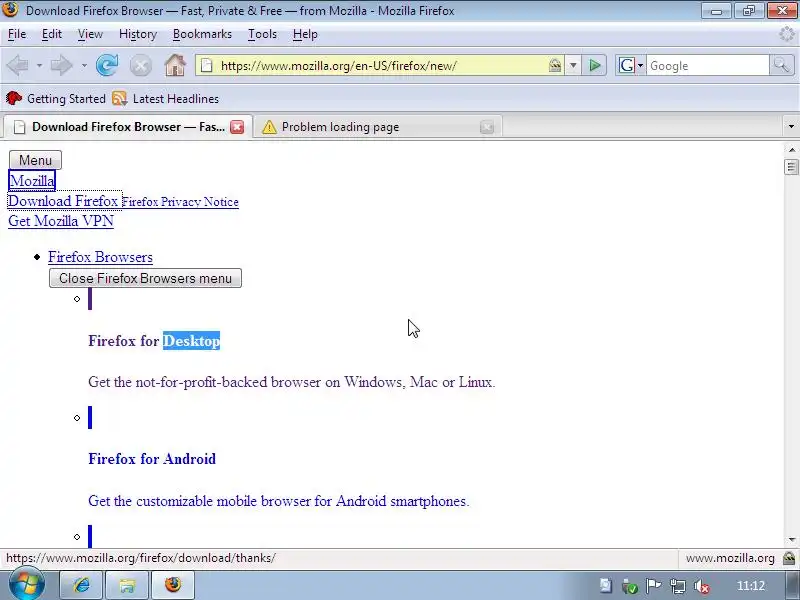Click the vertical scrollbar thumb
Image resolution: width=800 pixels, height=600 pixels.
[791, 167]
